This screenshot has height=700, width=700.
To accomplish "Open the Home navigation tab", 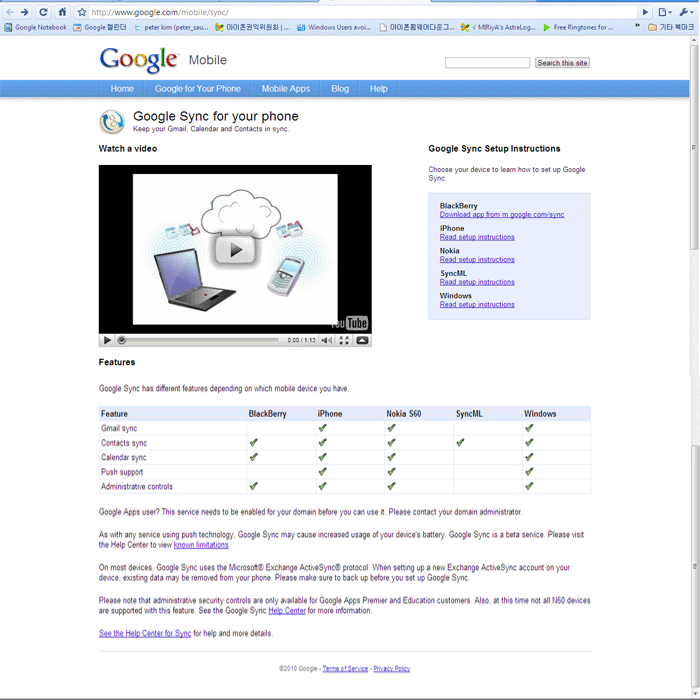I will pos(122,88).
